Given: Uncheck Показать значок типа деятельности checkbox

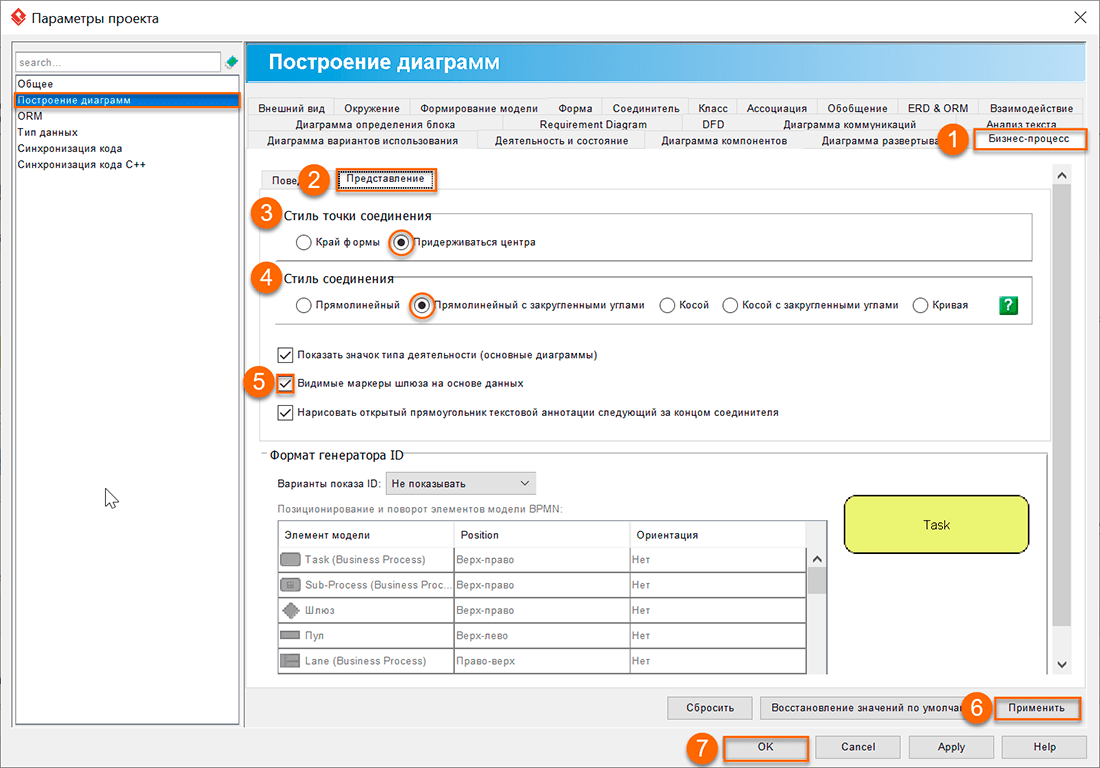Looking at the screenshot, I should coord(286,354).
